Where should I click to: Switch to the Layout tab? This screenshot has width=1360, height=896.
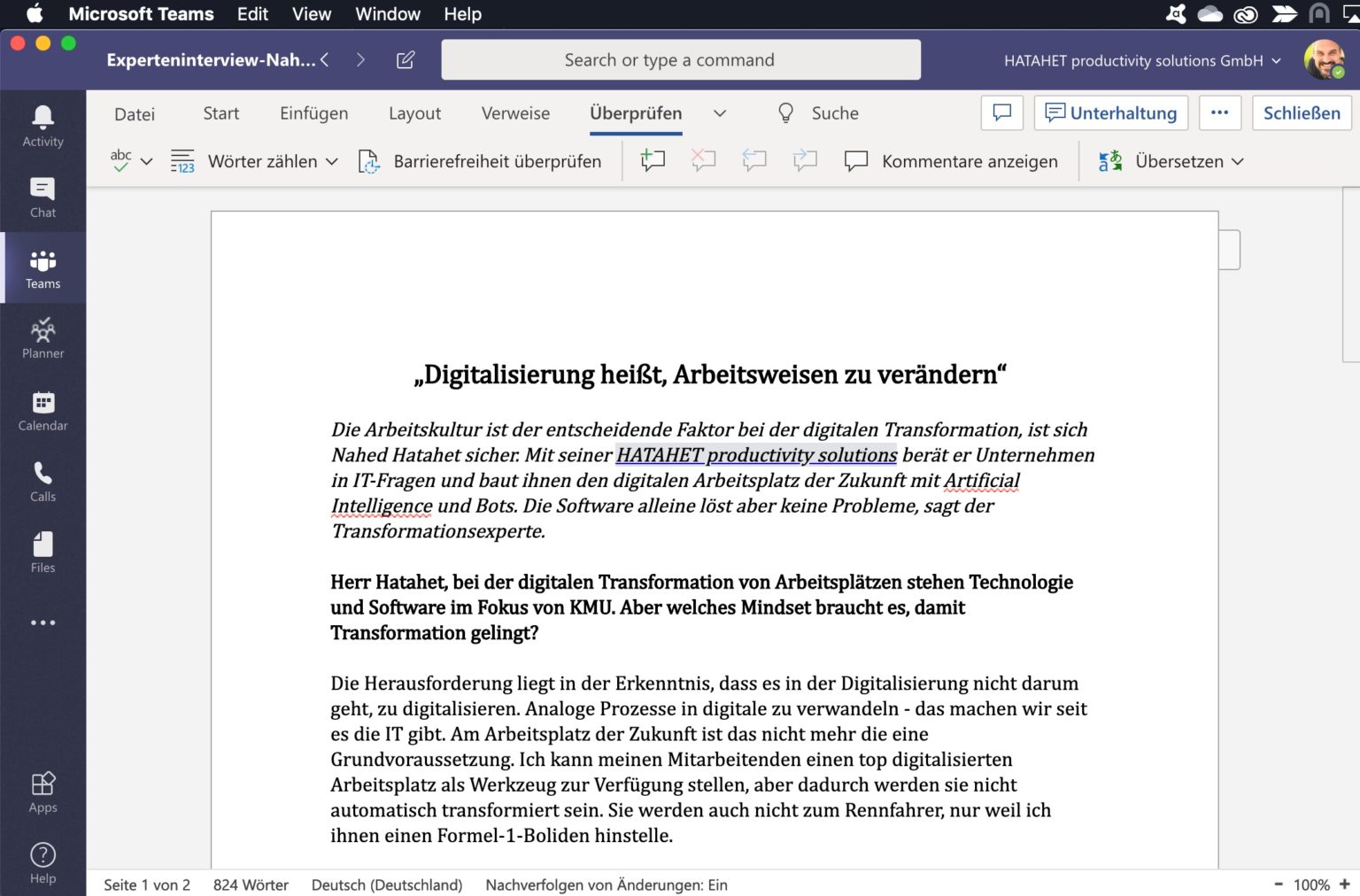click(414, 113)
